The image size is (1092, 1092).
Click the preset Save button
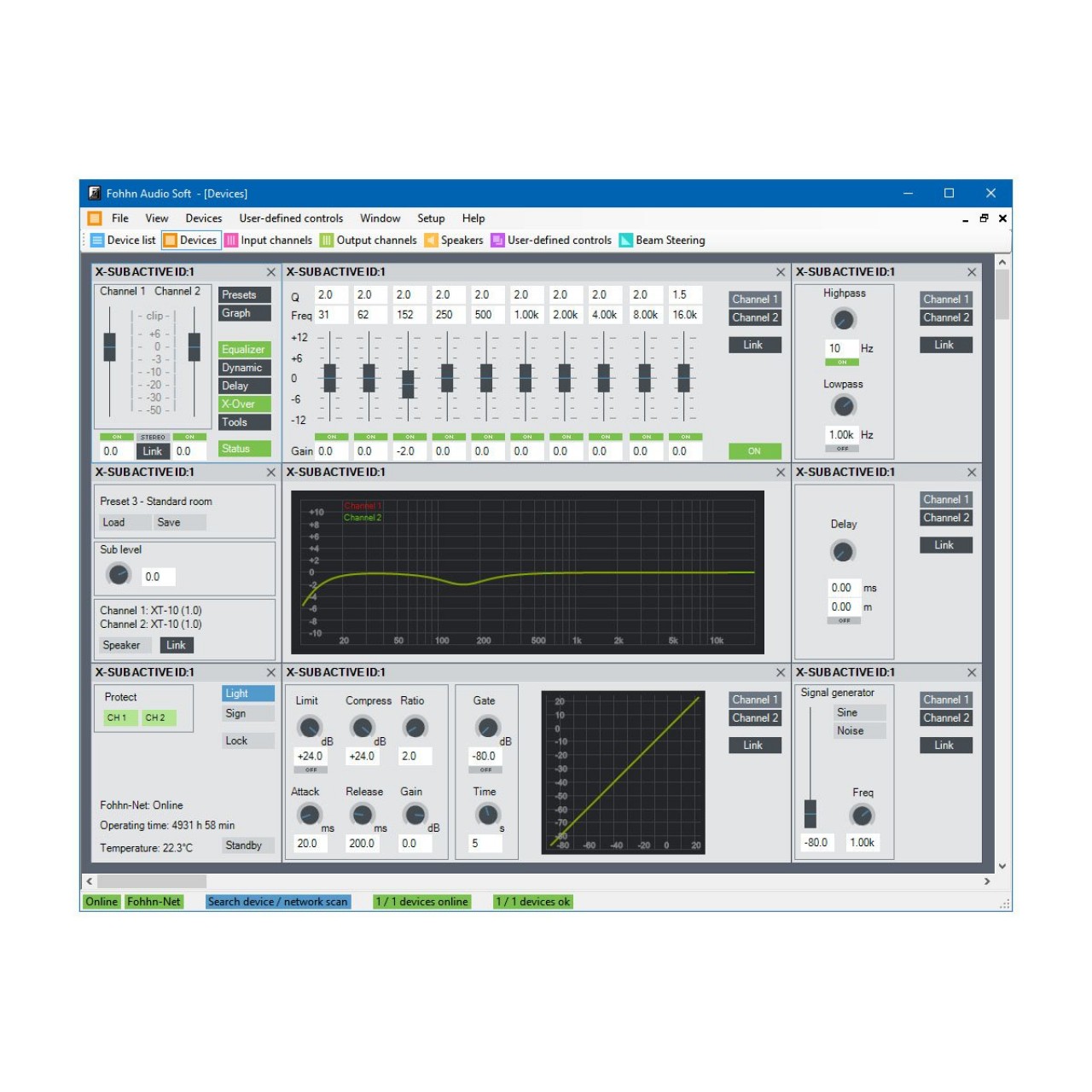[180, 523]
